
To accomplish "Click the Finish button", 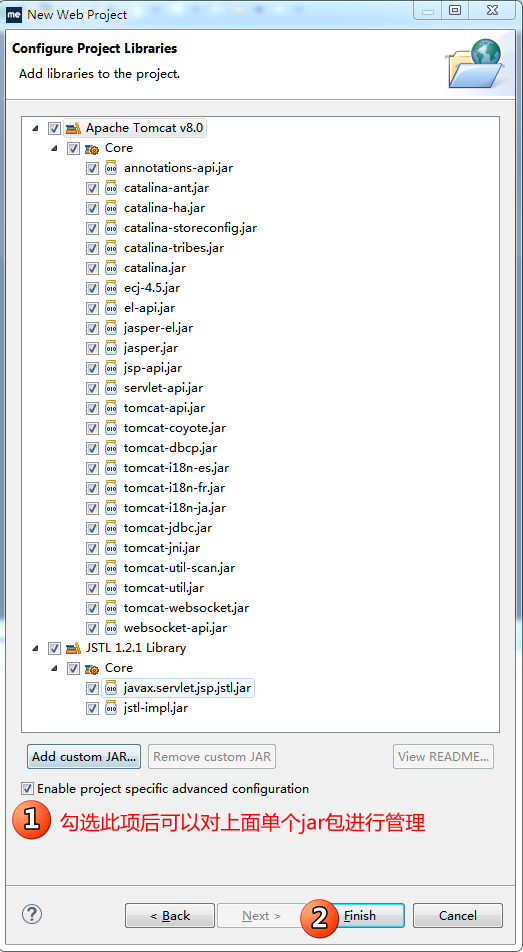I will tap(360, 916).
